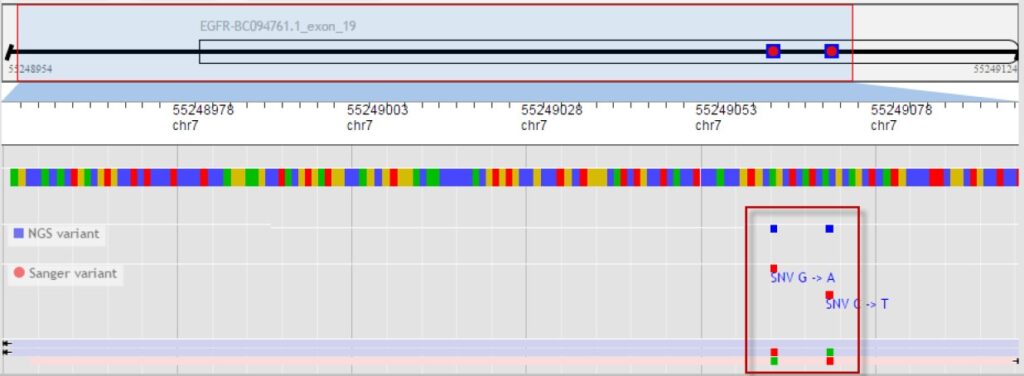
Task: Click the red Sanger variant legend circle
Action: [19, 273]
